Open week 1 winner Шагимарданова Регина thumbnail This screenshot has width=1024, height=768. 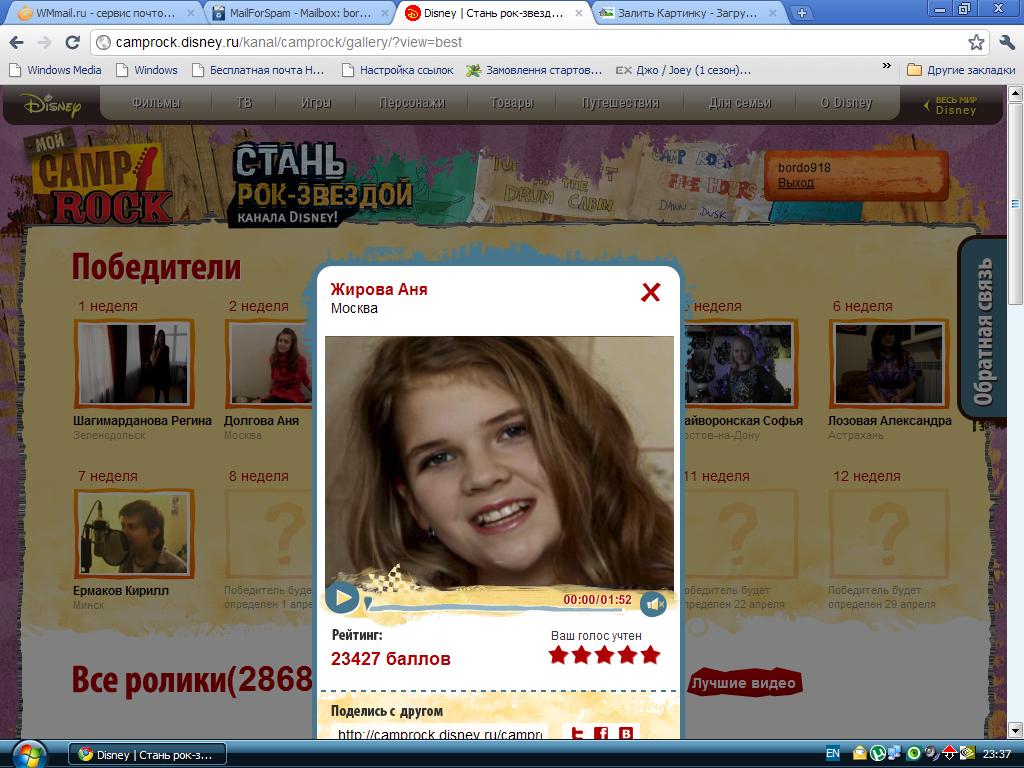[x=135, y=364]
